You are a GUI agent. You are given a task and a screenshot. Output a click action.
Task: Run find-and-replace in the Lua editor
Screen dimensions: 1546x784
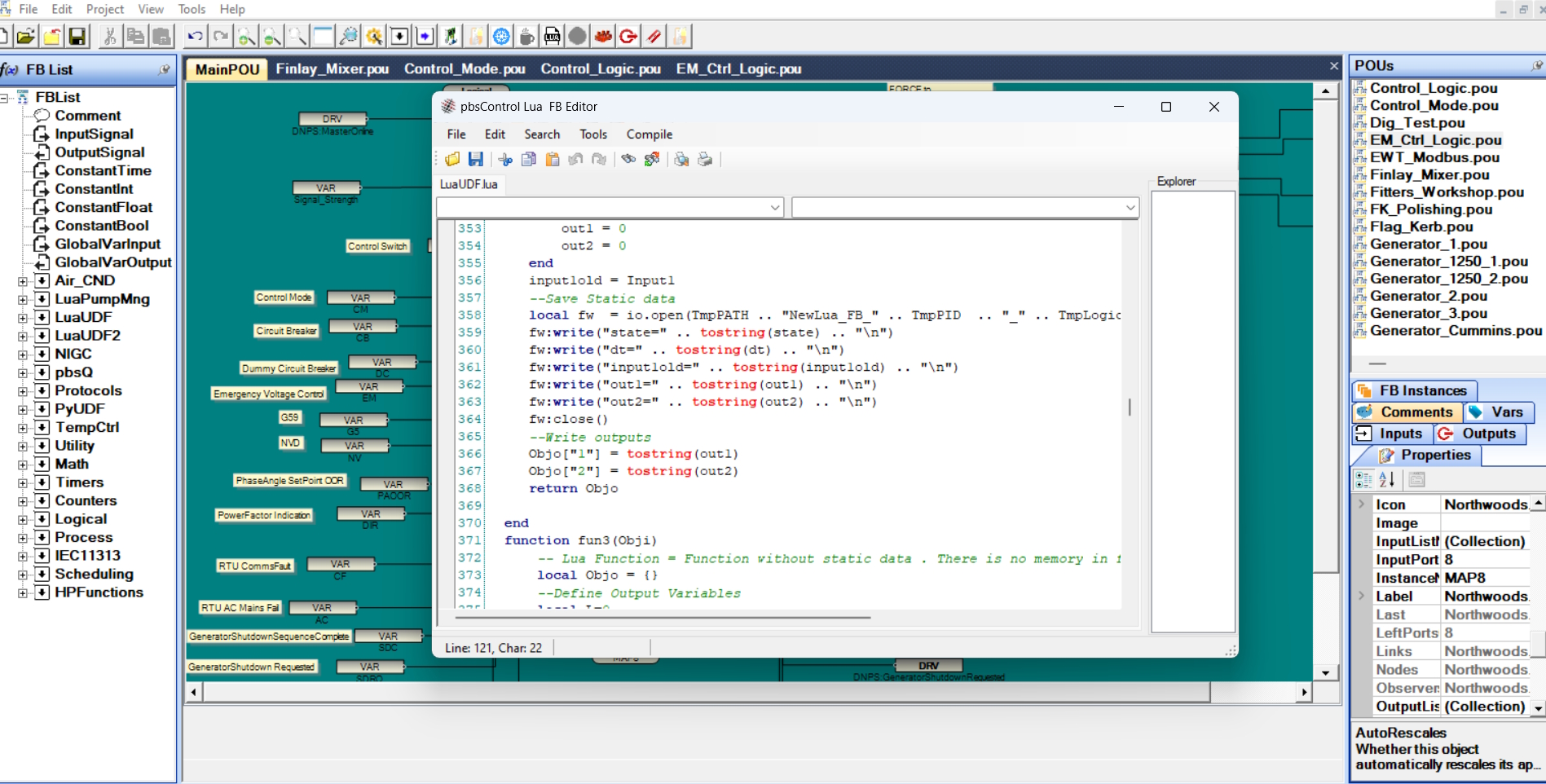tap(651, 159)
